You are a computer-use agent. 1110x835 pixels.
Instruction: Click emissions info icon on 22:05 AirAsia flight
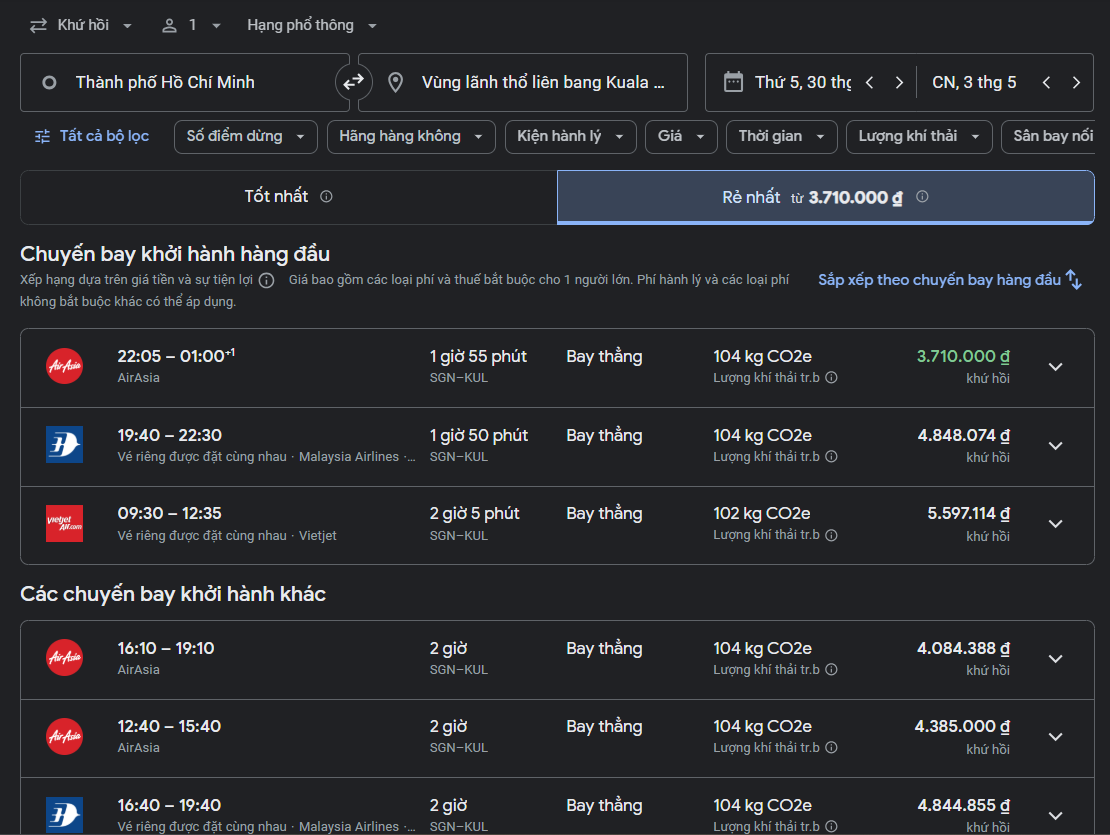(831, 378)
